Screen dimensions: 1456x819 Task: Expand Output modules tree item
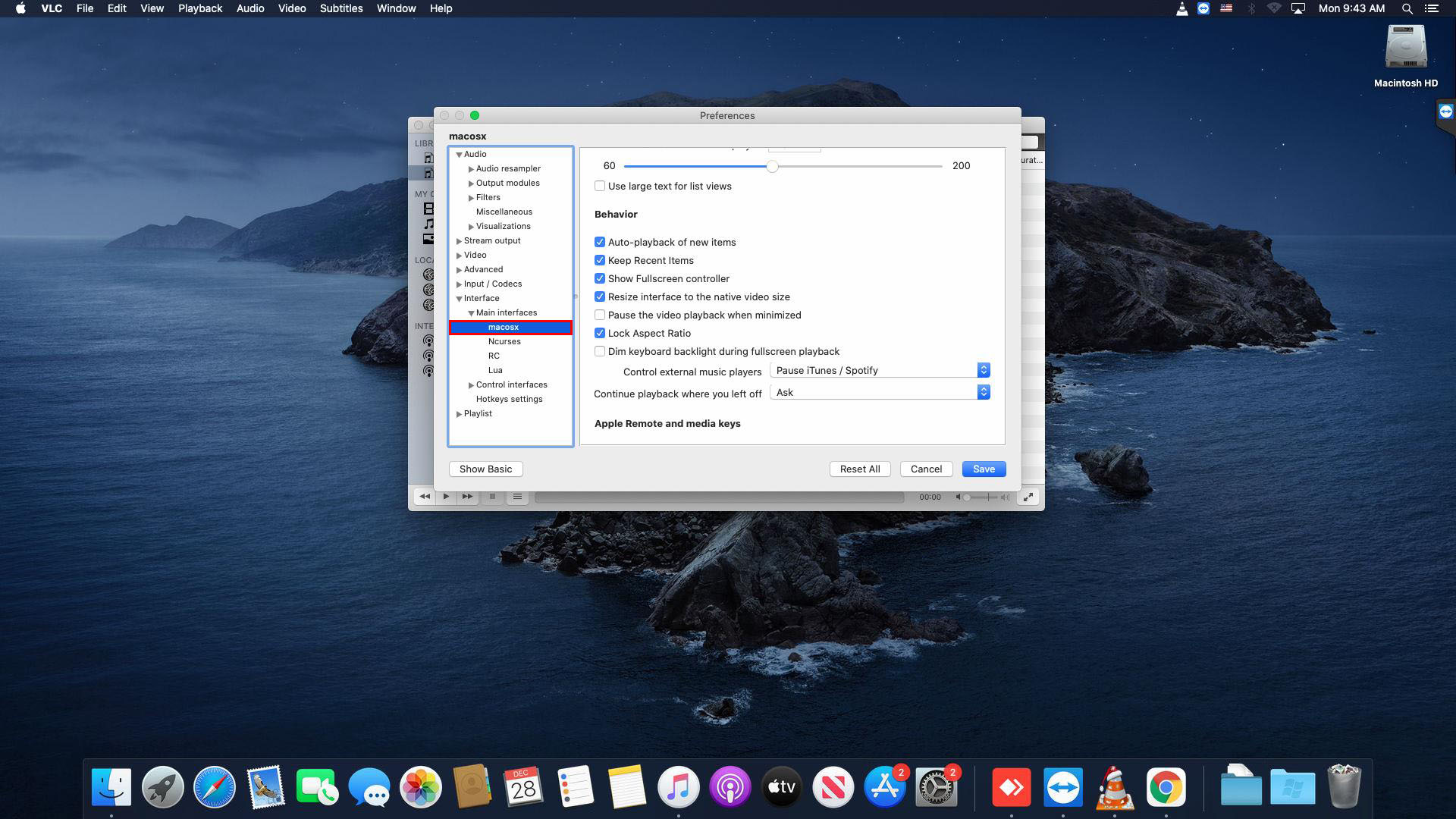471,184
